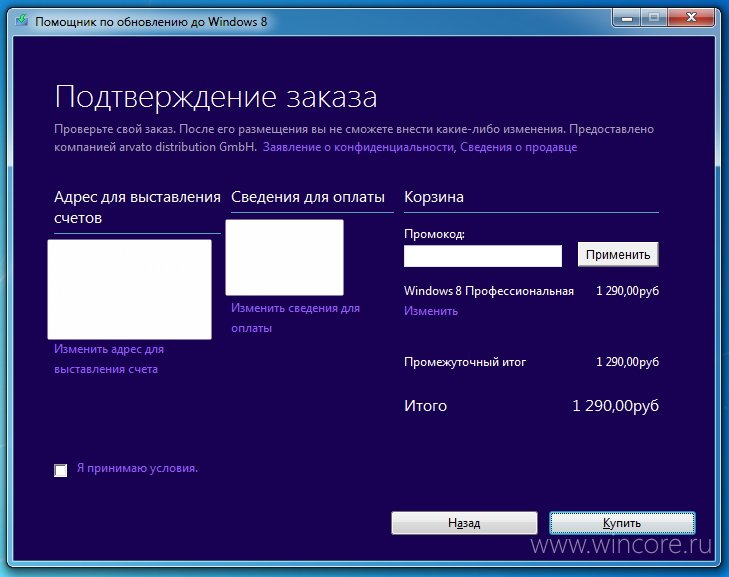Click 'Изменить сведения для оплаты' link
Screen dimensions: 729x577
coord(295,318)
